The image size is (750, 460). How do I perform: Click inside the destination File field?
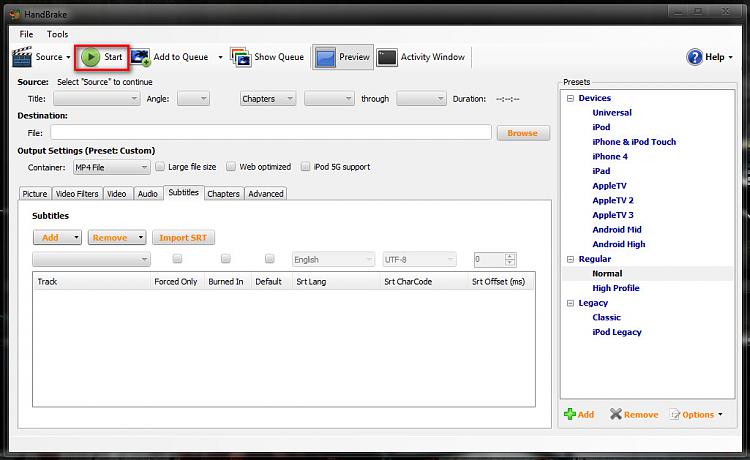pyautogui.click(x=271, y=132)
